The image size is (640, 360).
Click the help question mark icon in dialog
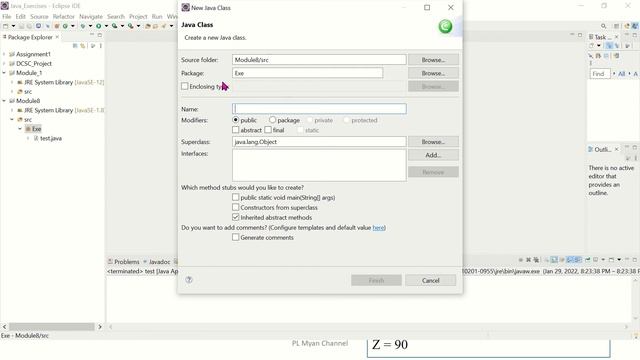point(189,280)
